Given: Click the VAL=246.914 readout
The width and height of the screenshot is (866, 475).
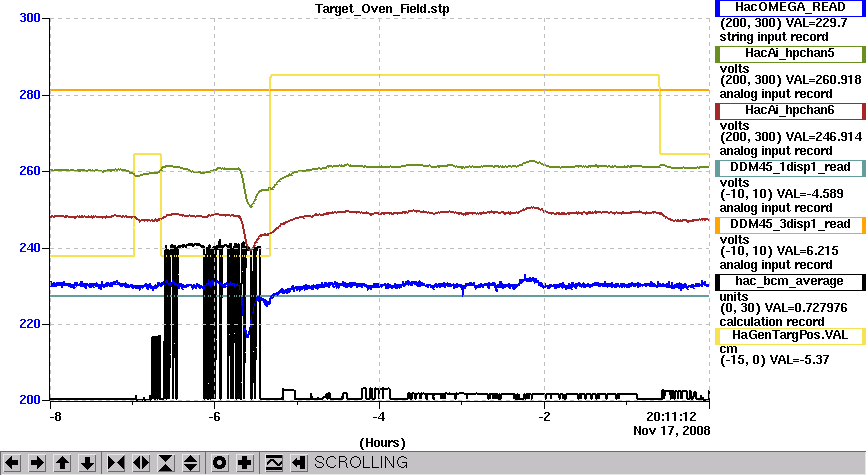Looking at the screenshot, I should (822, 137).
